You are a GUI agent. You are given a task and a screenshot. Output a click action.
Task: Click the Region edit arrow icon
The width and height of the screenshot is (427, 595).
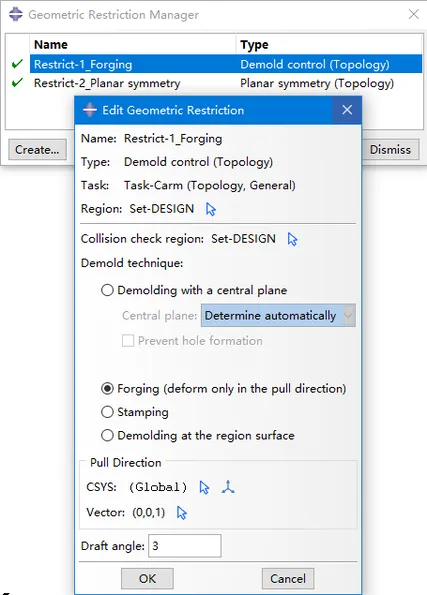(211, 209)
